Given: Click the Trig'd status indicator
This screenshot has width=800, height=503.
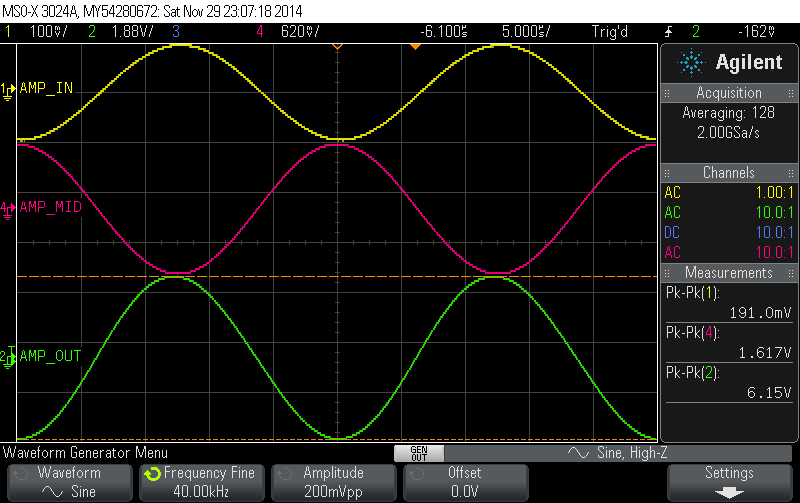Looking at the screenshot, I should click(x=610, y=32).
